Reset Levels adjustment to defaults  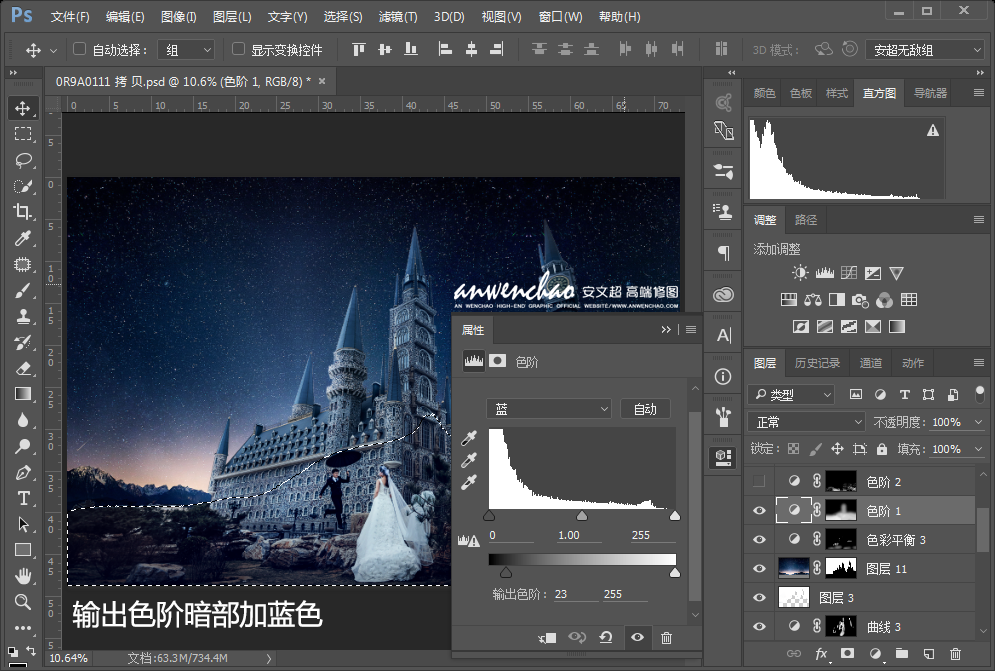click(x=606, y=637)
